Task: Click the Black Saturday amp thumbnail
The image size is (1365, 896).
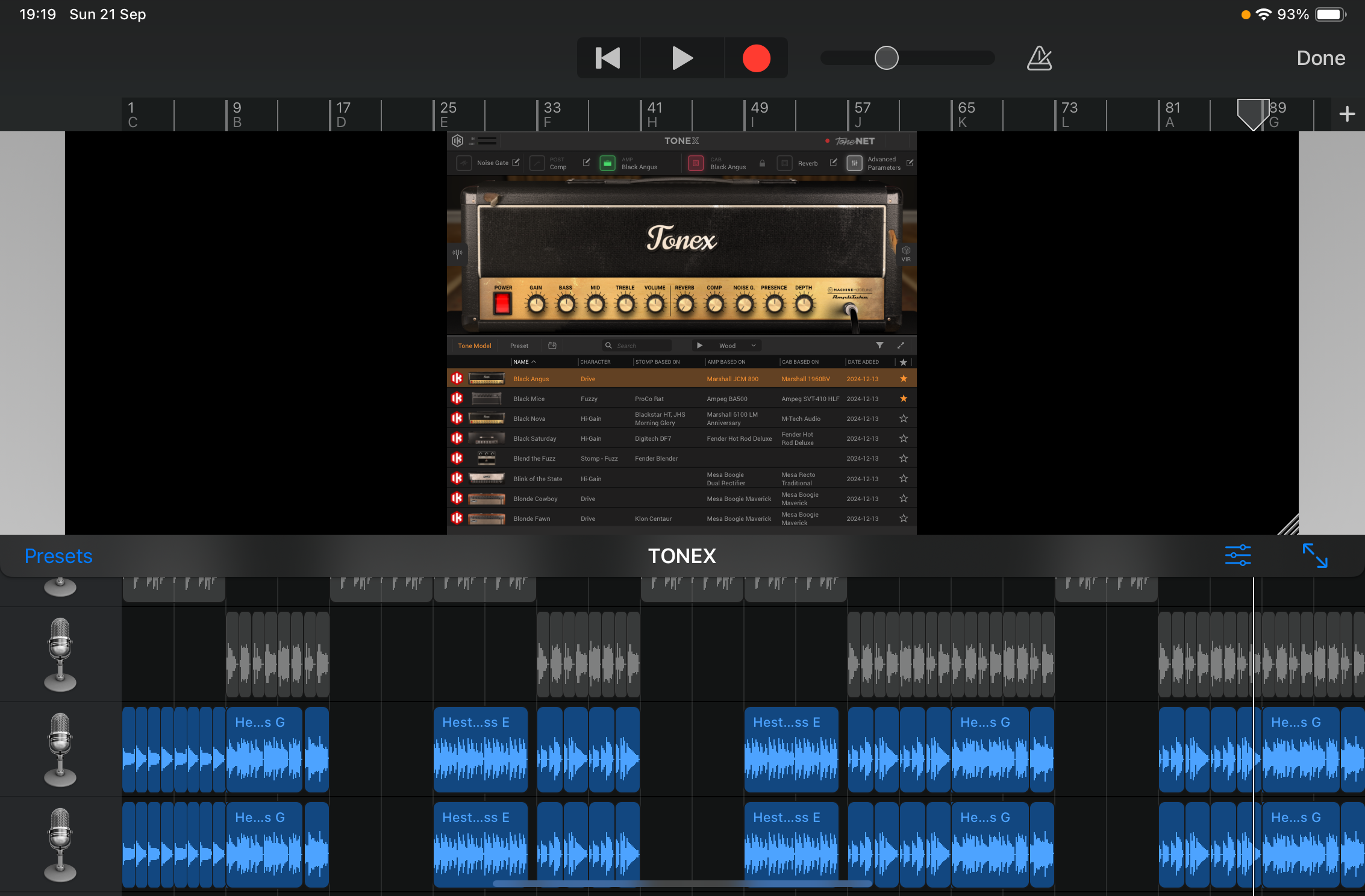Action: (x=487, y=438)
